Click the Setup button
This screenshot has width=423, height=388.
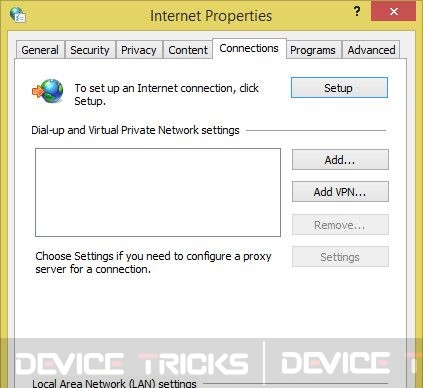339,88
